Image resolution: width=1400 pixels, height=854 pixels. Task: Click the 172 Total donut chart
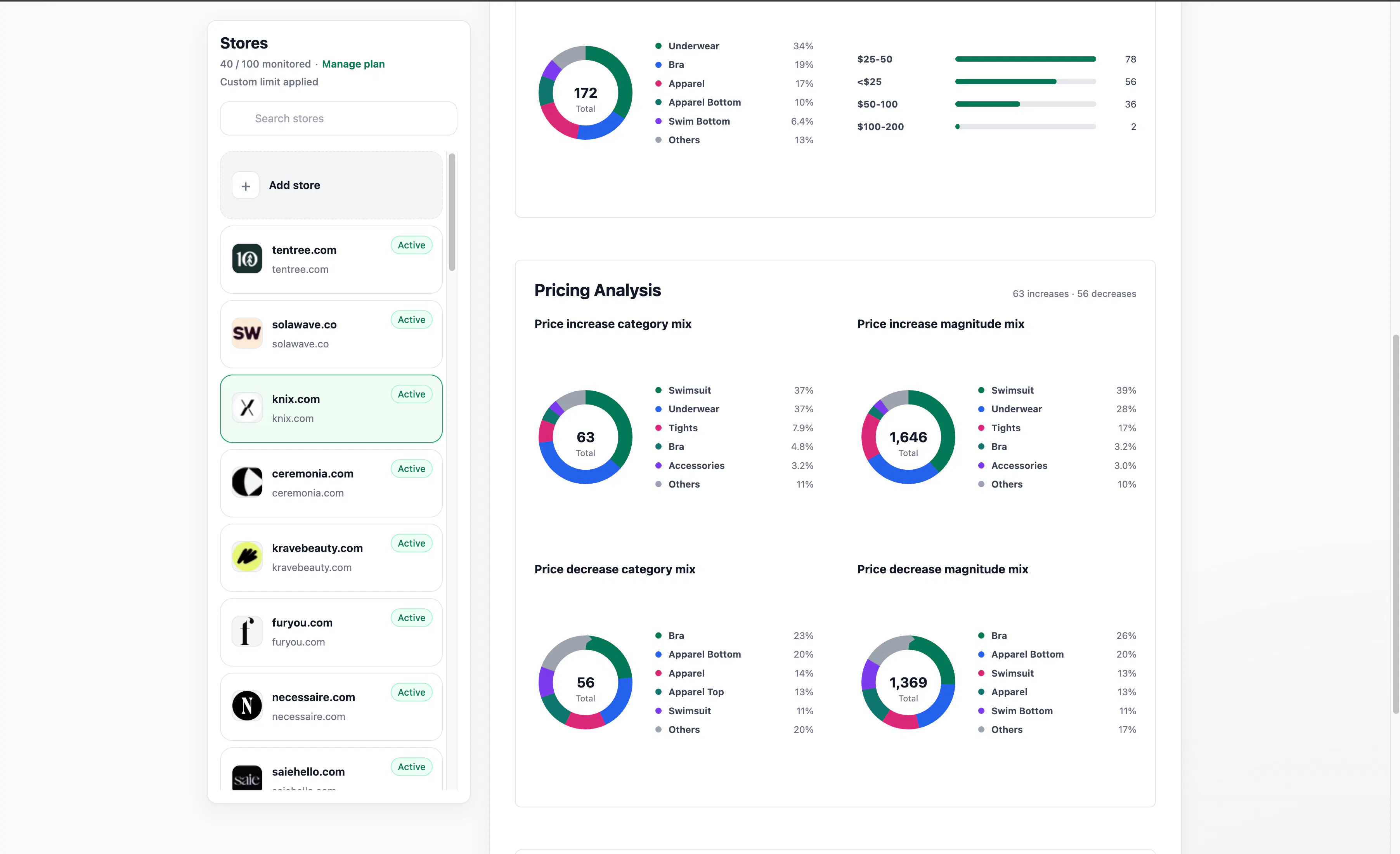pyautogui.click(x=585, y=93)
